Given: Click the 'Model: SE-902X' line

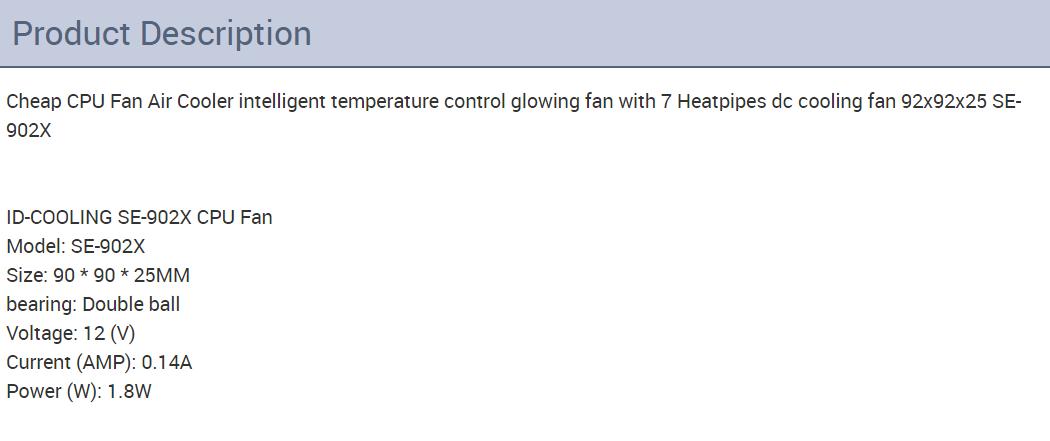Looking at the screenshot, I should point(76,246).
